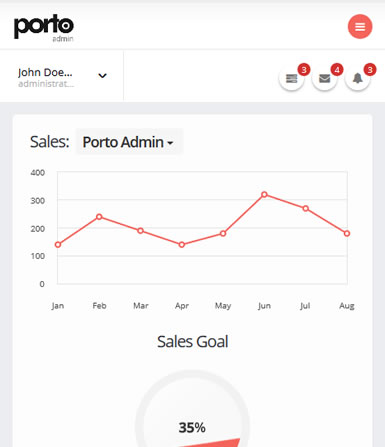The width and height of the screenshot is (385, 447).
Task: Select the Jun data point on chart
Action: [264, 194]
